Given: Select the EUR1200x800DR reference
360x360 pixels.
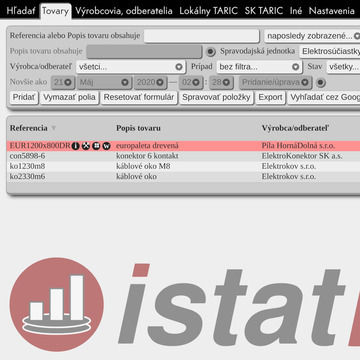Looking at the screenshot, I should point(40,146).
